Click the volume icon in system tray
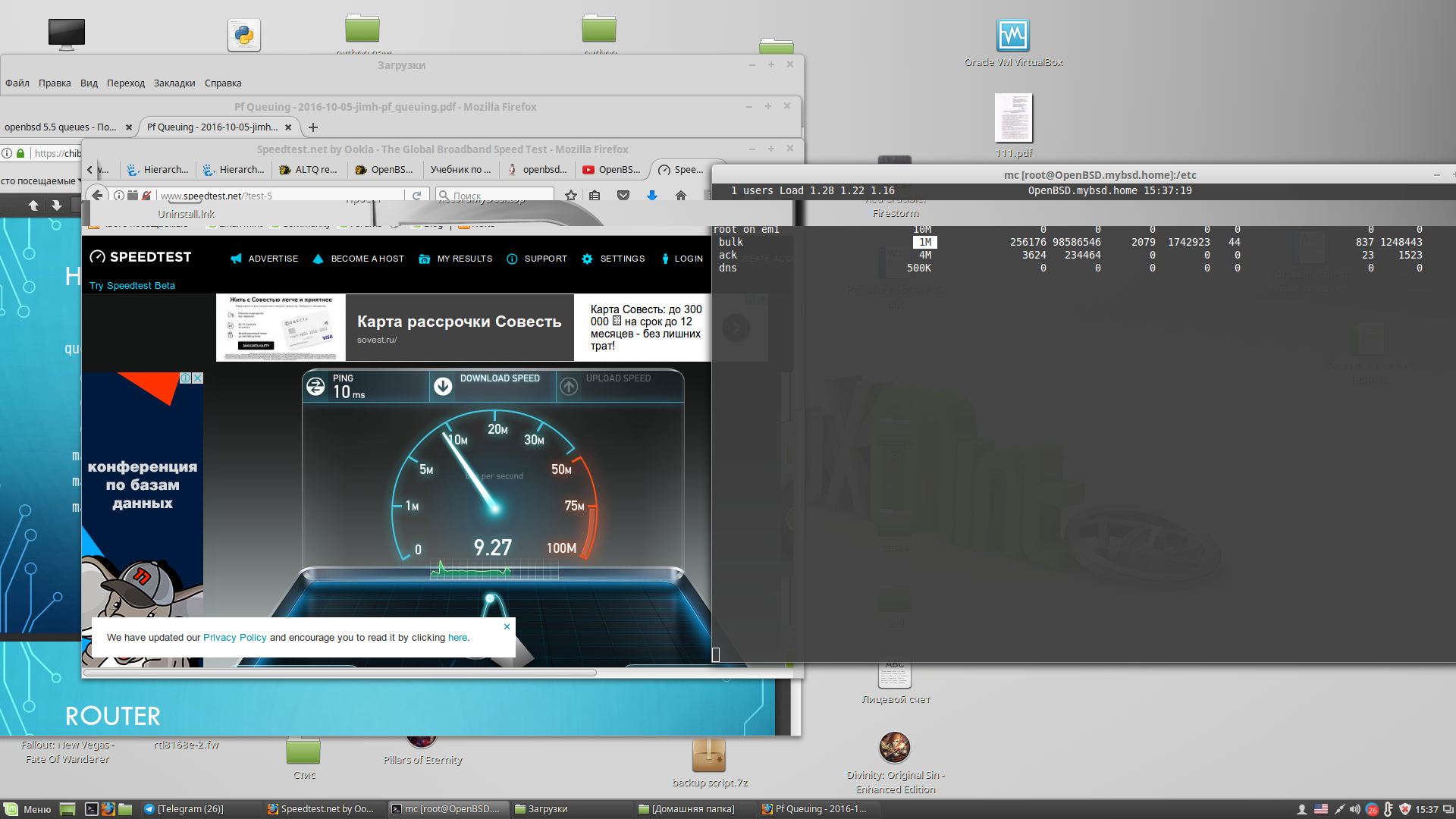 [1354, 809]
